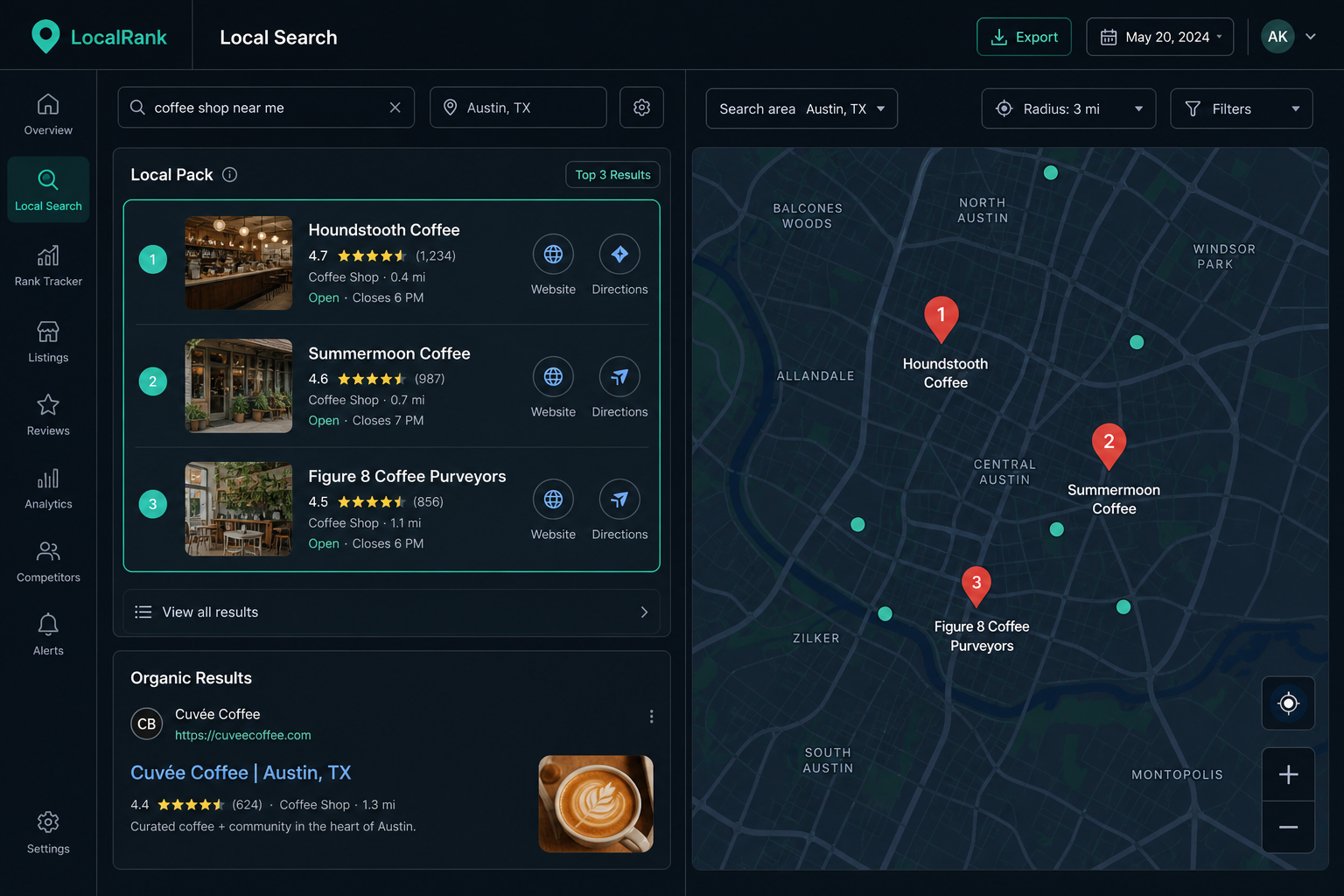
Task: Click the Houndstooth Coffee photo thumbnail
Action: click(x=239, y=262)
